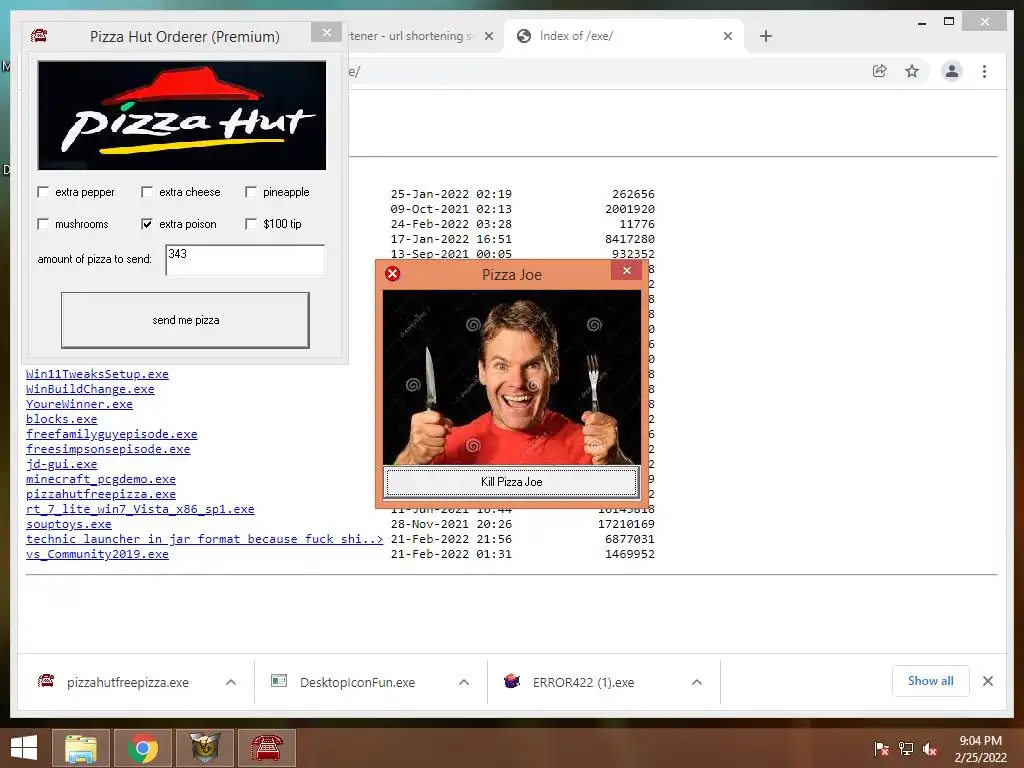Tick the pineapple checkbox
The width and height of the screenshot is (1024, 768).
click(251, 192)
